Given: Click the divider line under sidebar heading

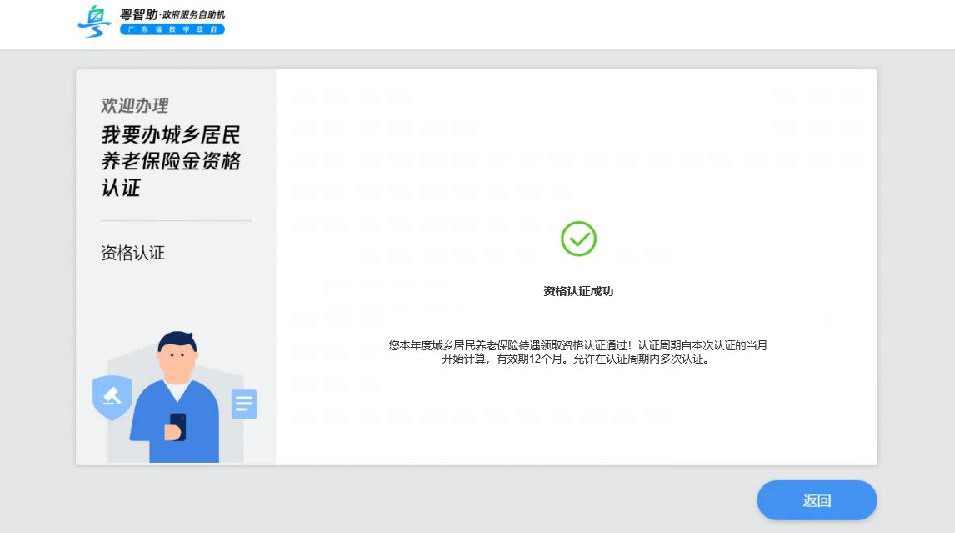Looking at the screenshot, I should pyautogui.click(x=176, y=220).
